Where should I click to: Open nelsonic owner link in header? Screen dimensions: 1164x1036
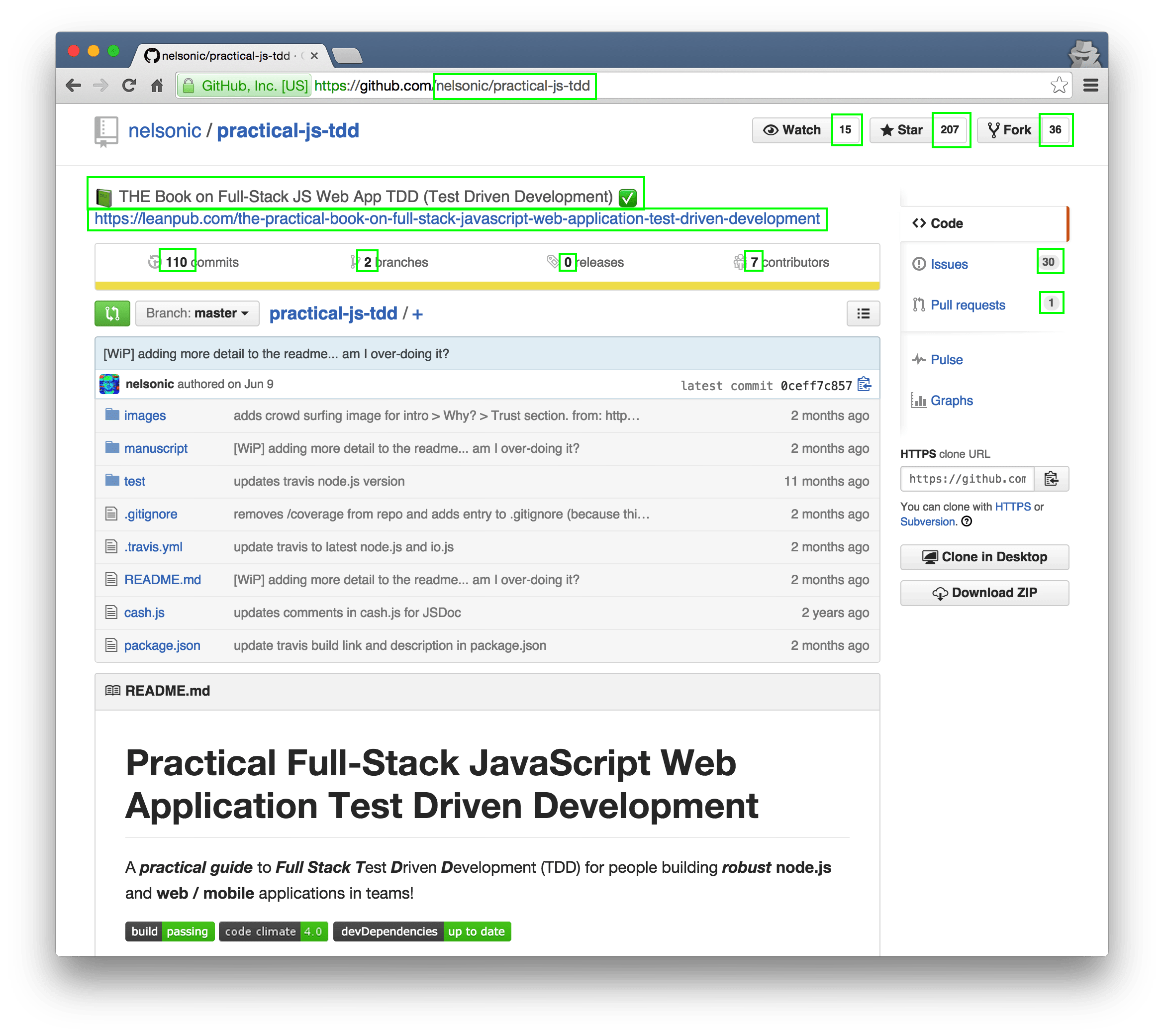[165, 131]
